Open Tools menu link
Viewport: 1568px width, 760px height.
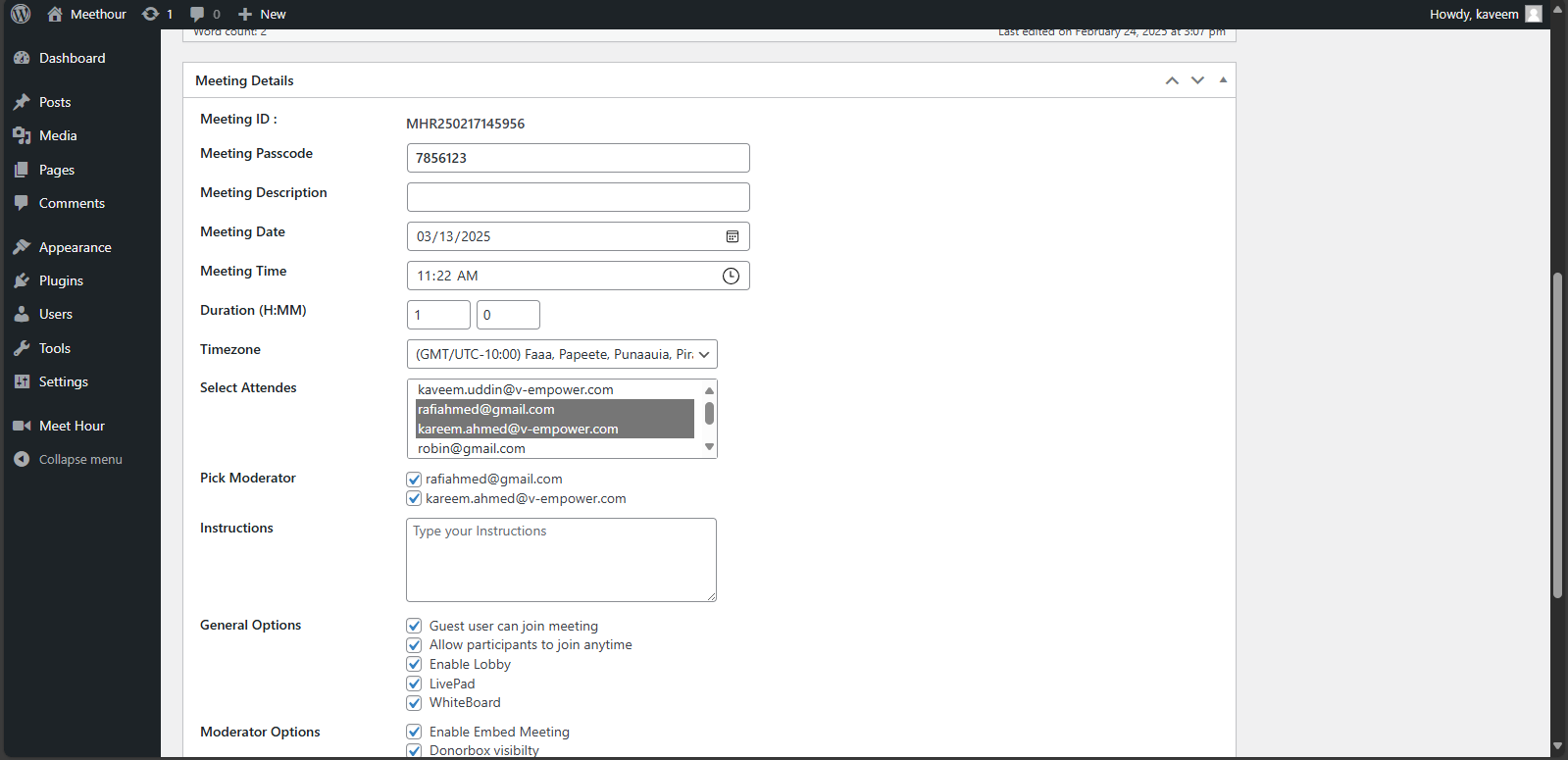point(55,348)
